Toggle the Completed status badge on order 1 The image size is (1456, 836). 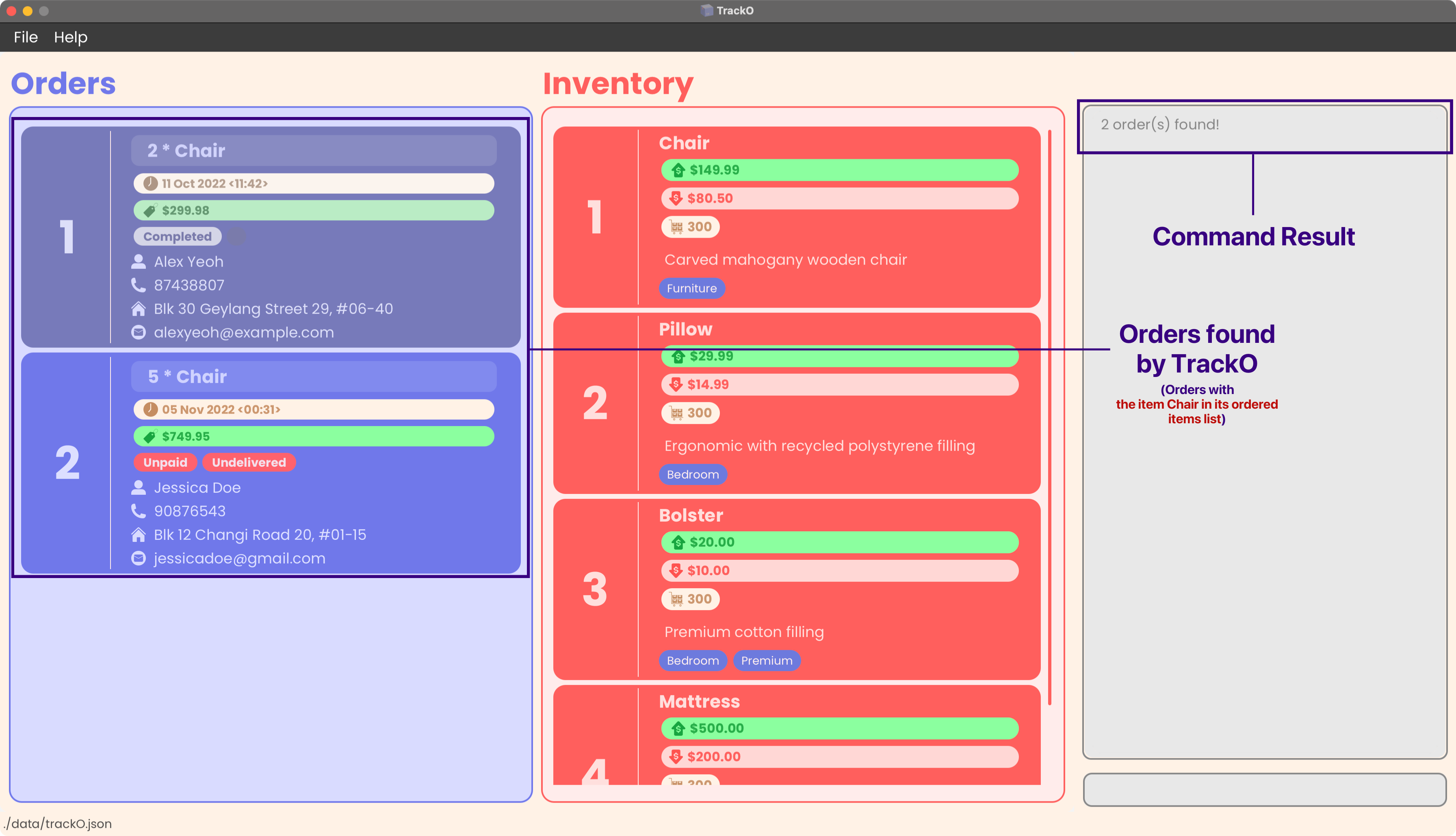[178, 236]
